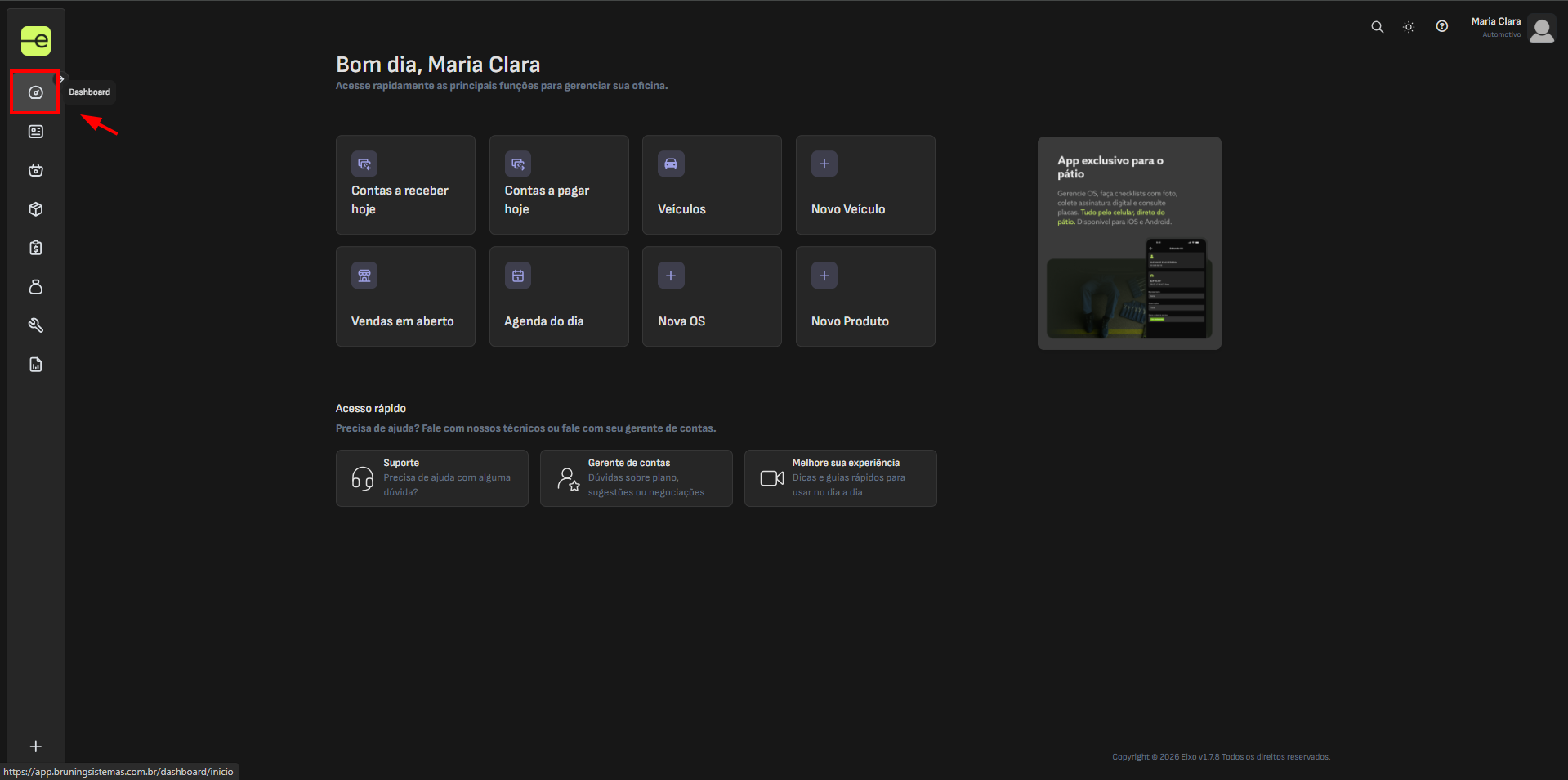Click the "Automotivo" label under user name

(x=1502, y=34)
